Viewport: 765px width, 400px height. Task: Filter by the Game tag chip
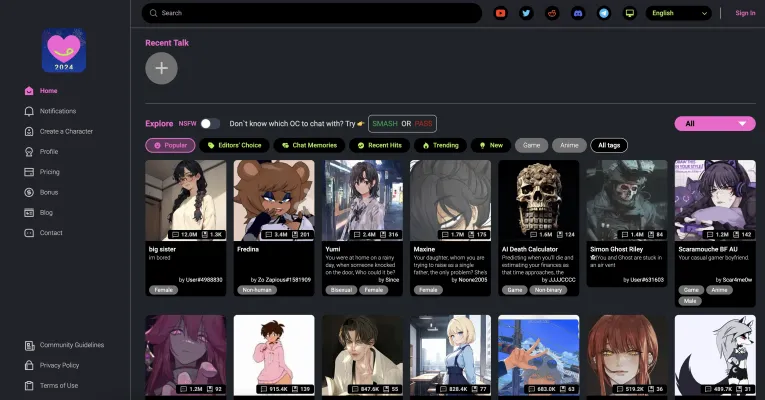point(531,145)
